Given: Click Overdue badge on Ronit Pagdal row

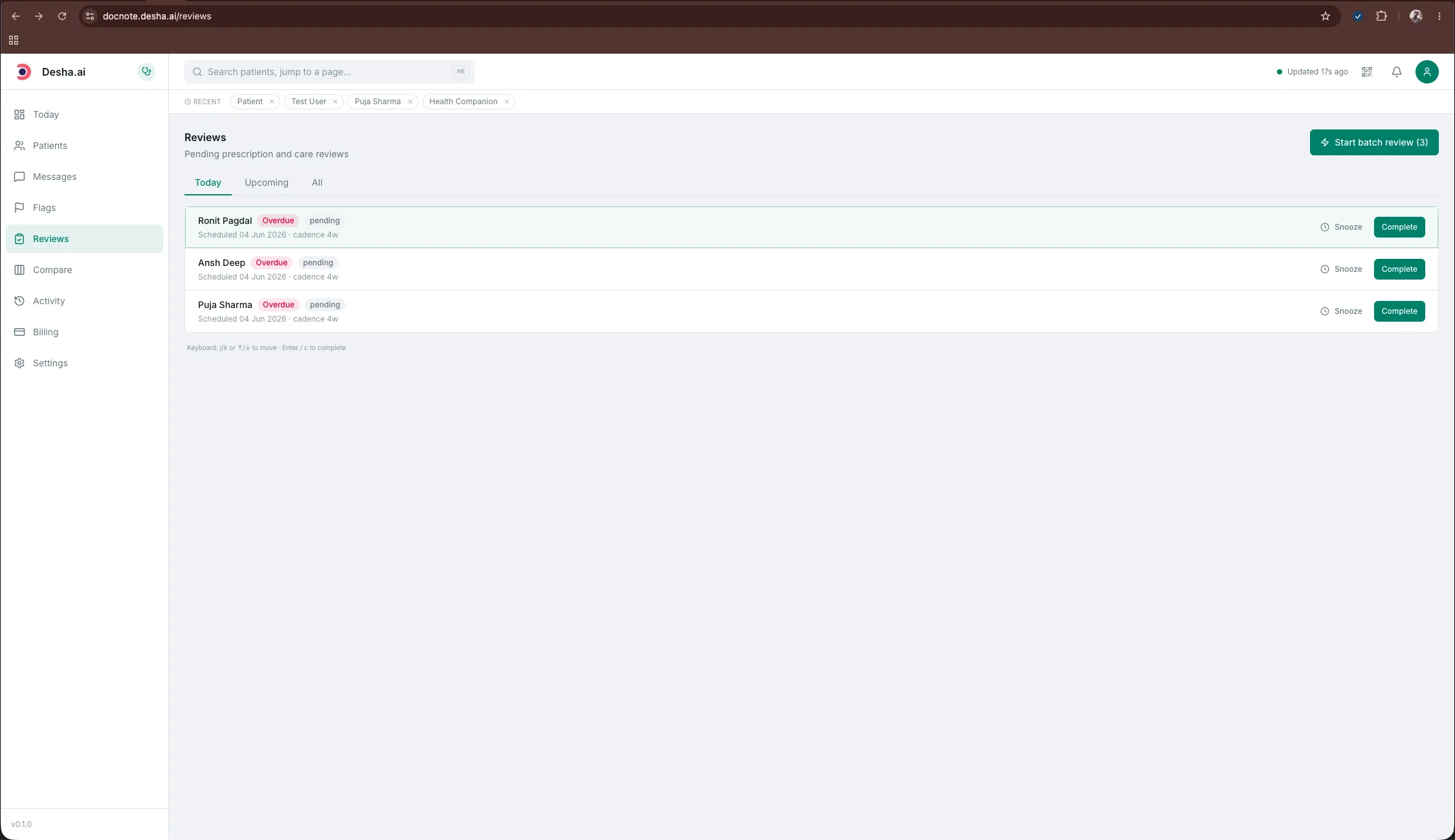Looking at the screenshot, I should [278, 221].
